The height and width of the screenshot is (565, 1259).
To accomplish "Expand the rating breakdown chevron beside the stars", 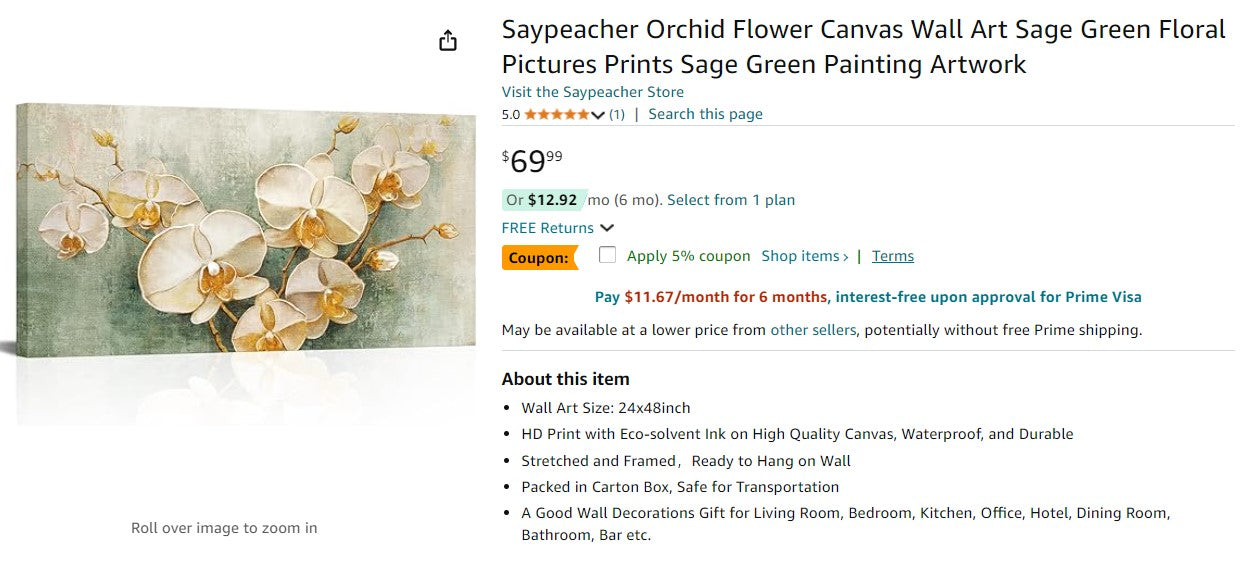I will 598,115.
